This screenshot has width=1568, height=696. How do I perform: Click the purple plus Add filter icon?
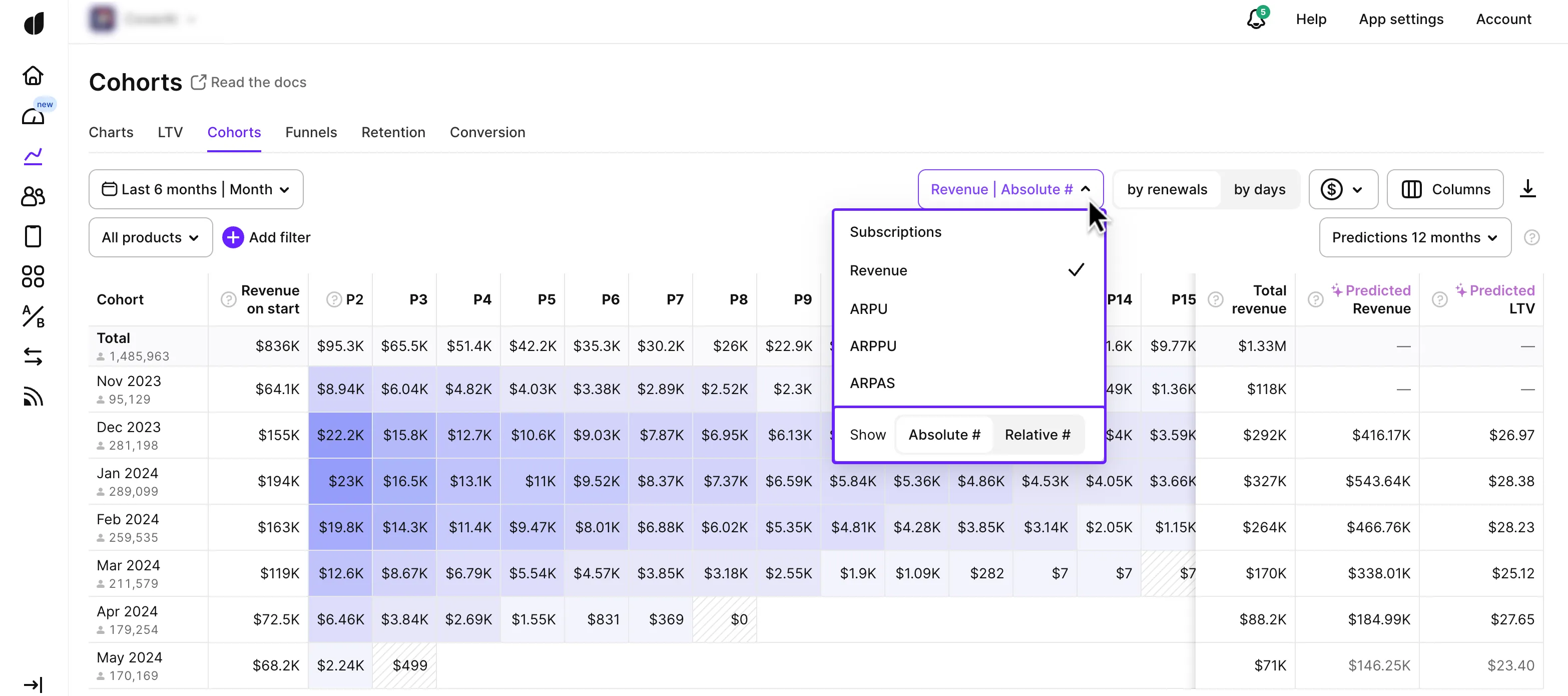tap(233, 237)
